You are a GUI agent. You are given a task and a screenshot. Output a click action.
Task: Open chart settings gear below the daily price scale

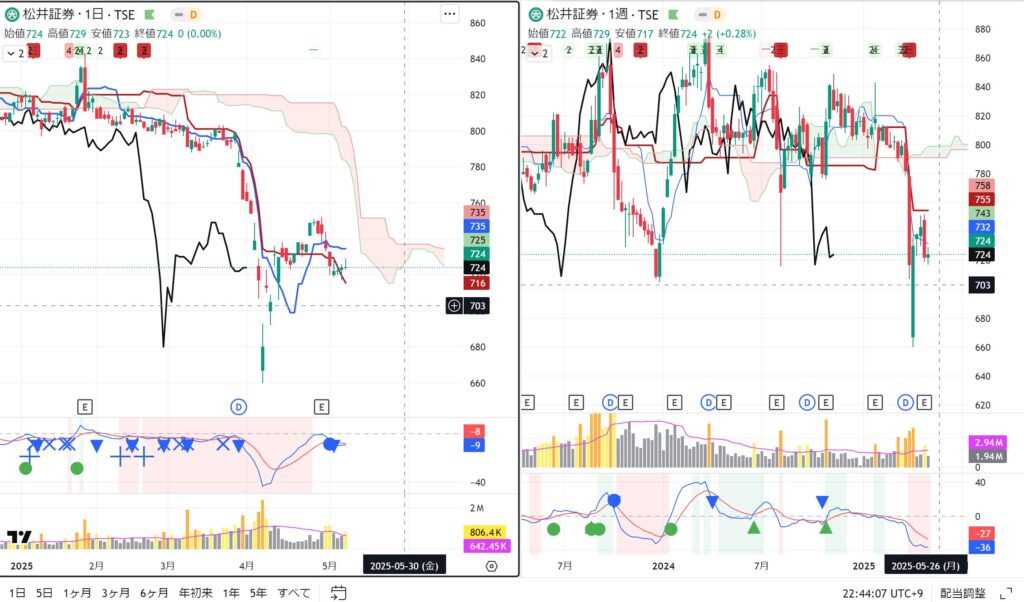click(x=492, y=566)
